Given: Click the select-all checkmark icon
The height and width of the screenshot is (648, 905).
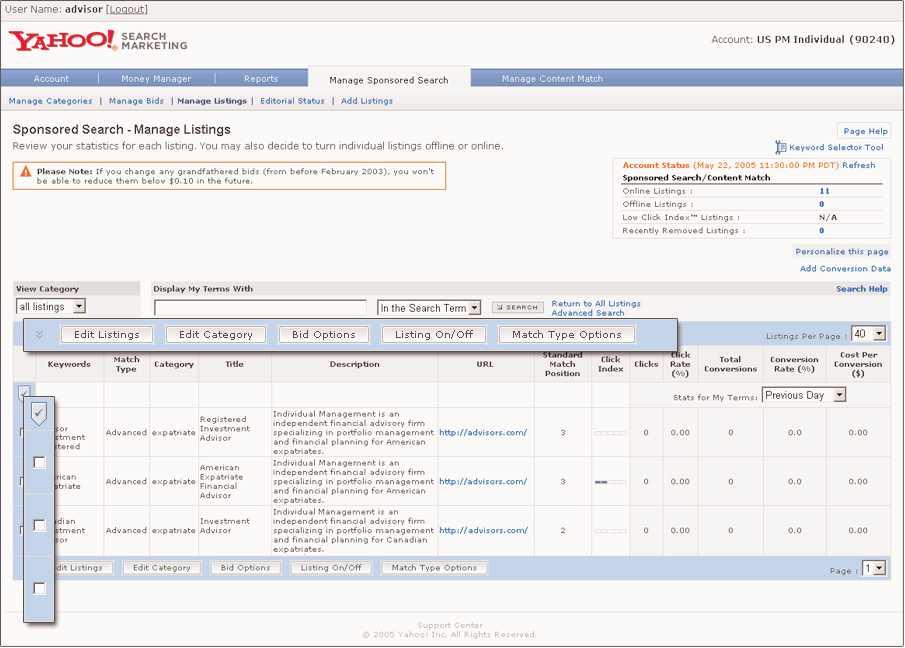Looking at the screenshot, I should pyautogui.click(x=39, y=411).
